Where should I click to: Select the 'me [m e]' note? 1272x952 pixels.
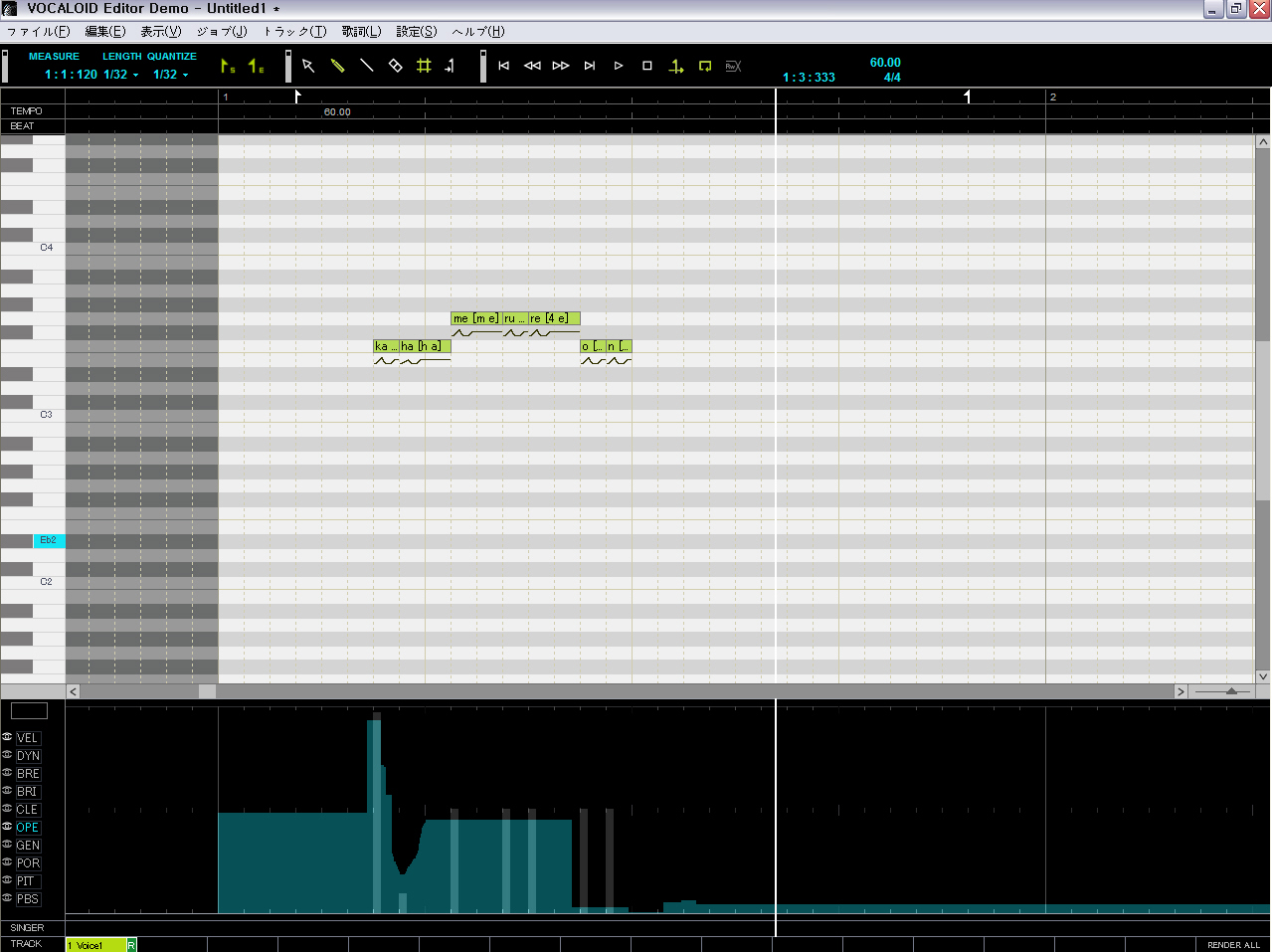(475, 318)
